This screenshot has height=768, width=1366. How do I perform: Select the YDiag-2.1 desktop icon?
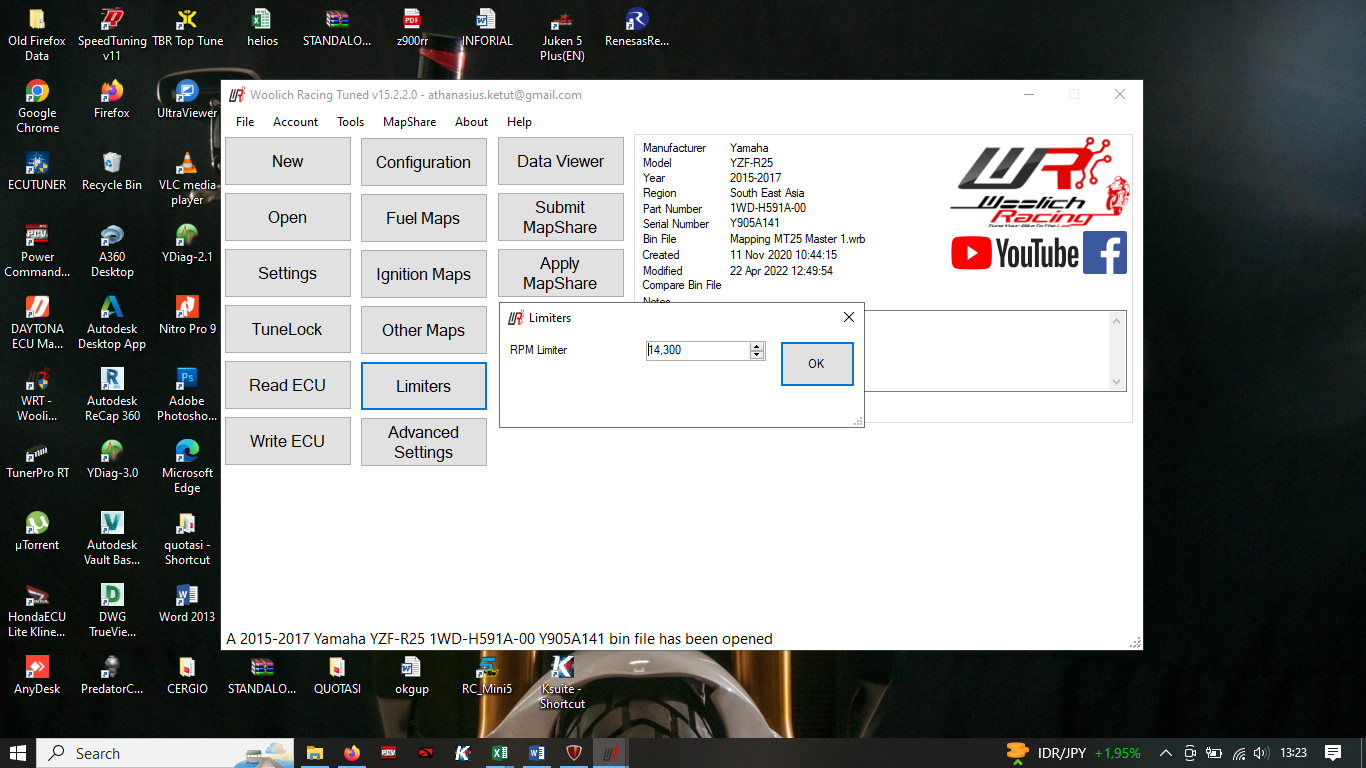[x=187, y=242]
